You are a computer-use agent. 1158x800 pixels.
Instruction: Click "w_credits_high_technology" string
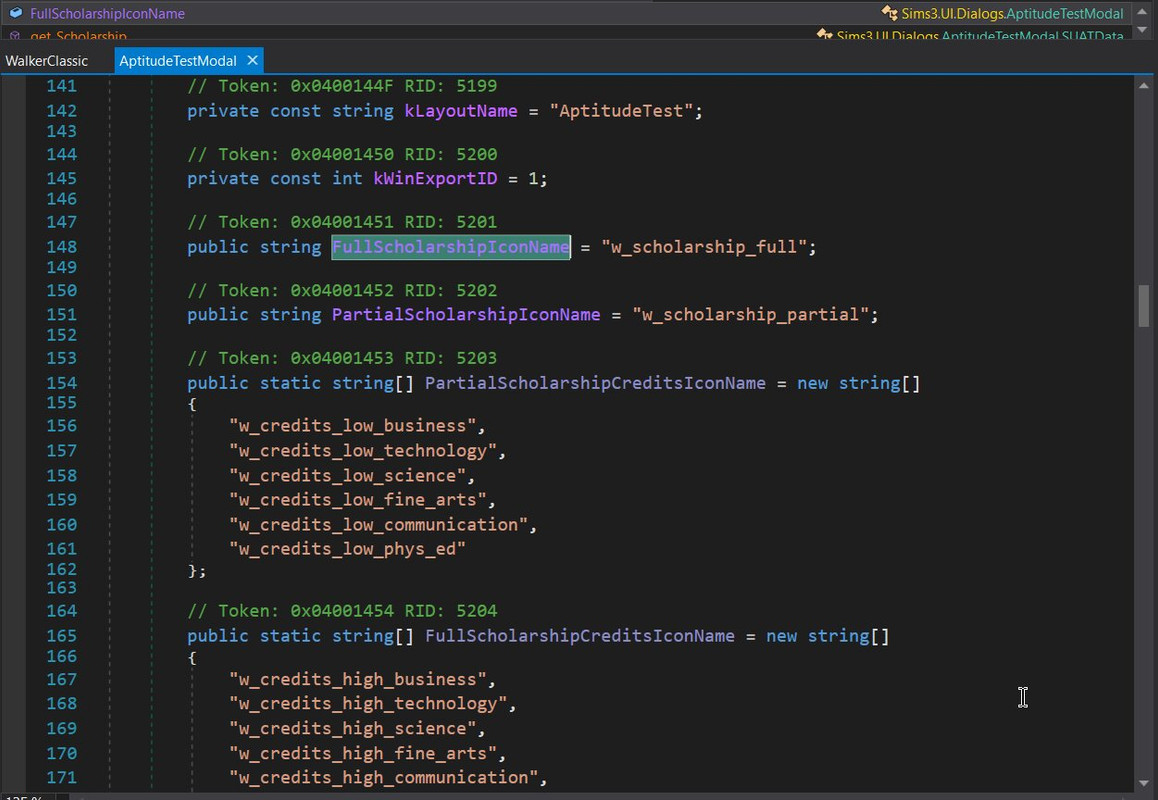[368, 704]
